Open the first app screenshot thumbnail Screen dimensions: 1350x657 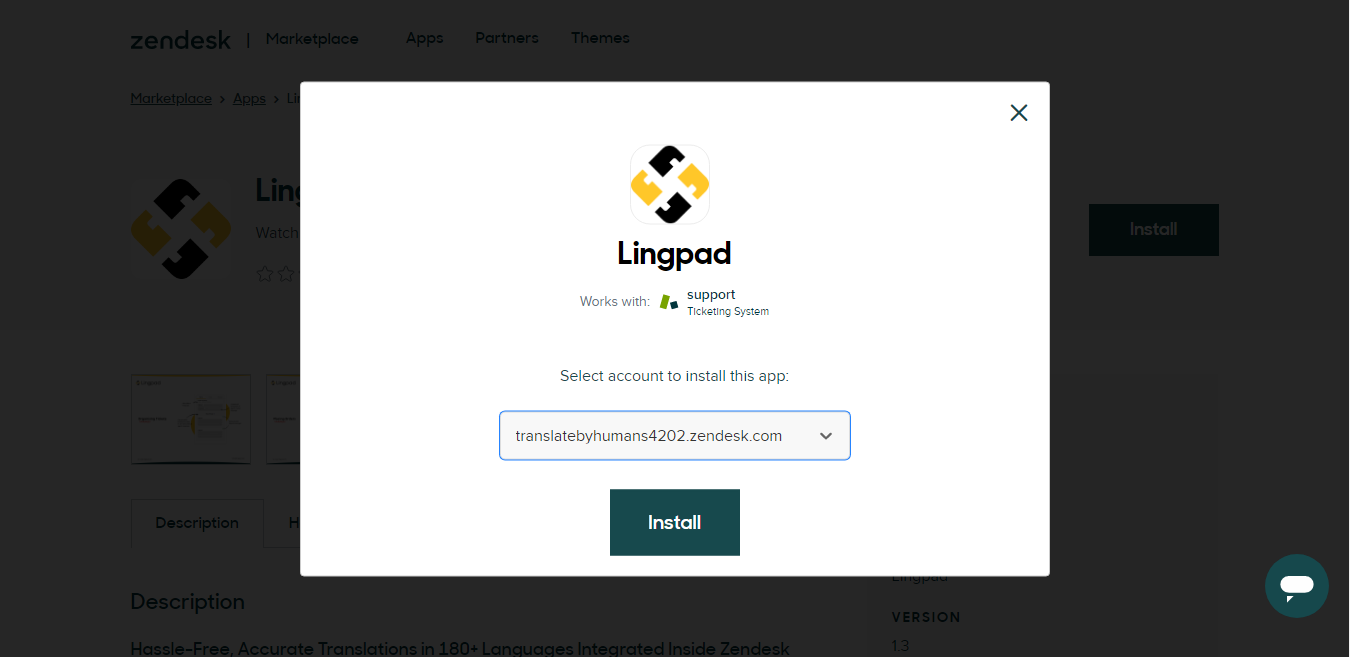pos(191,419)
